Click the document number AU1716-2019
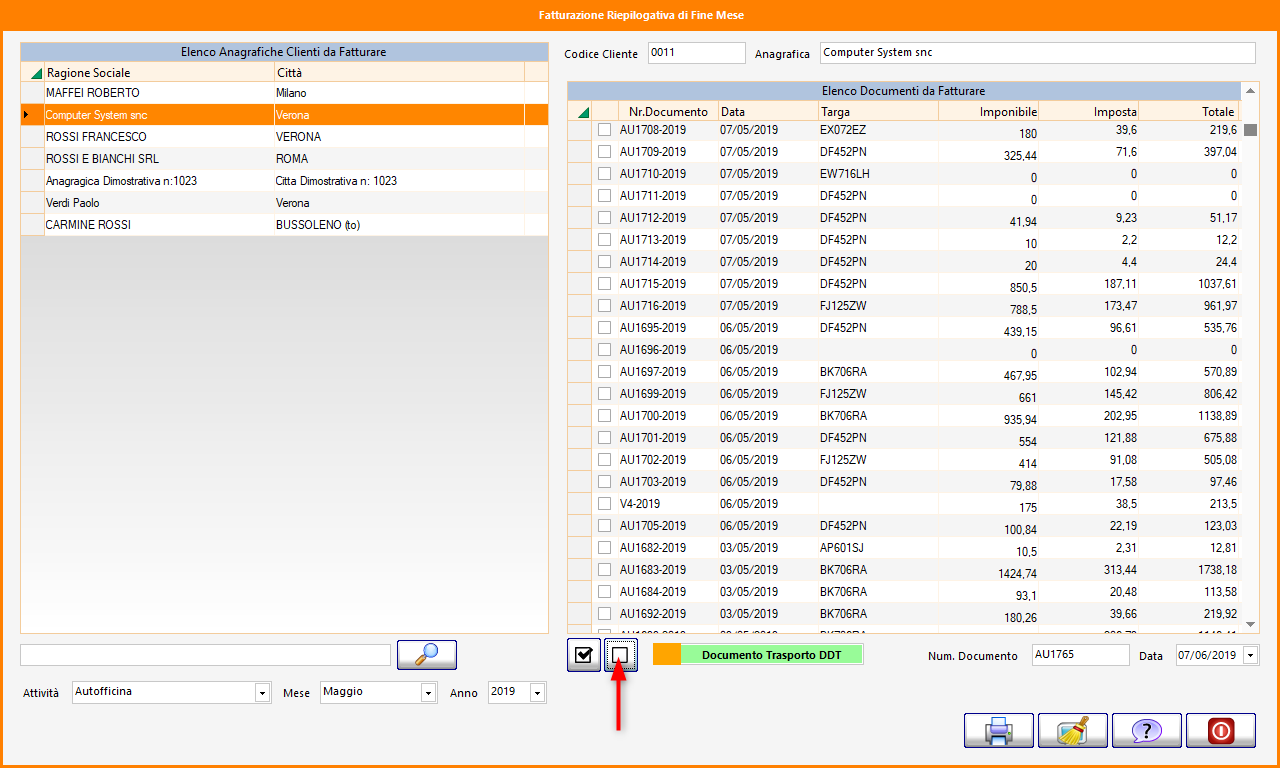The width and height of the screenshot is (1280, 768). click(x=653, y=306)
